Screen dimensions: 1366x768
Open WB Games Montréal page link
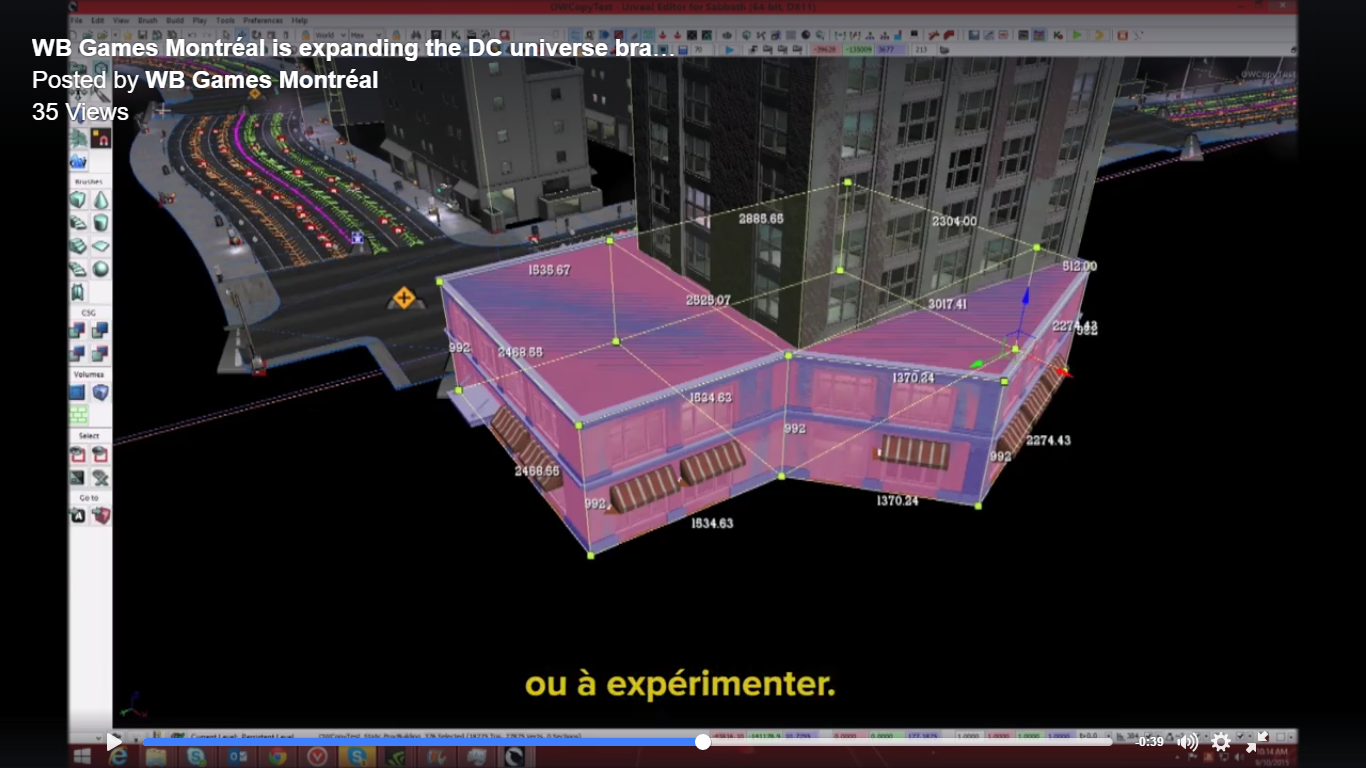[x=261, y=80]
